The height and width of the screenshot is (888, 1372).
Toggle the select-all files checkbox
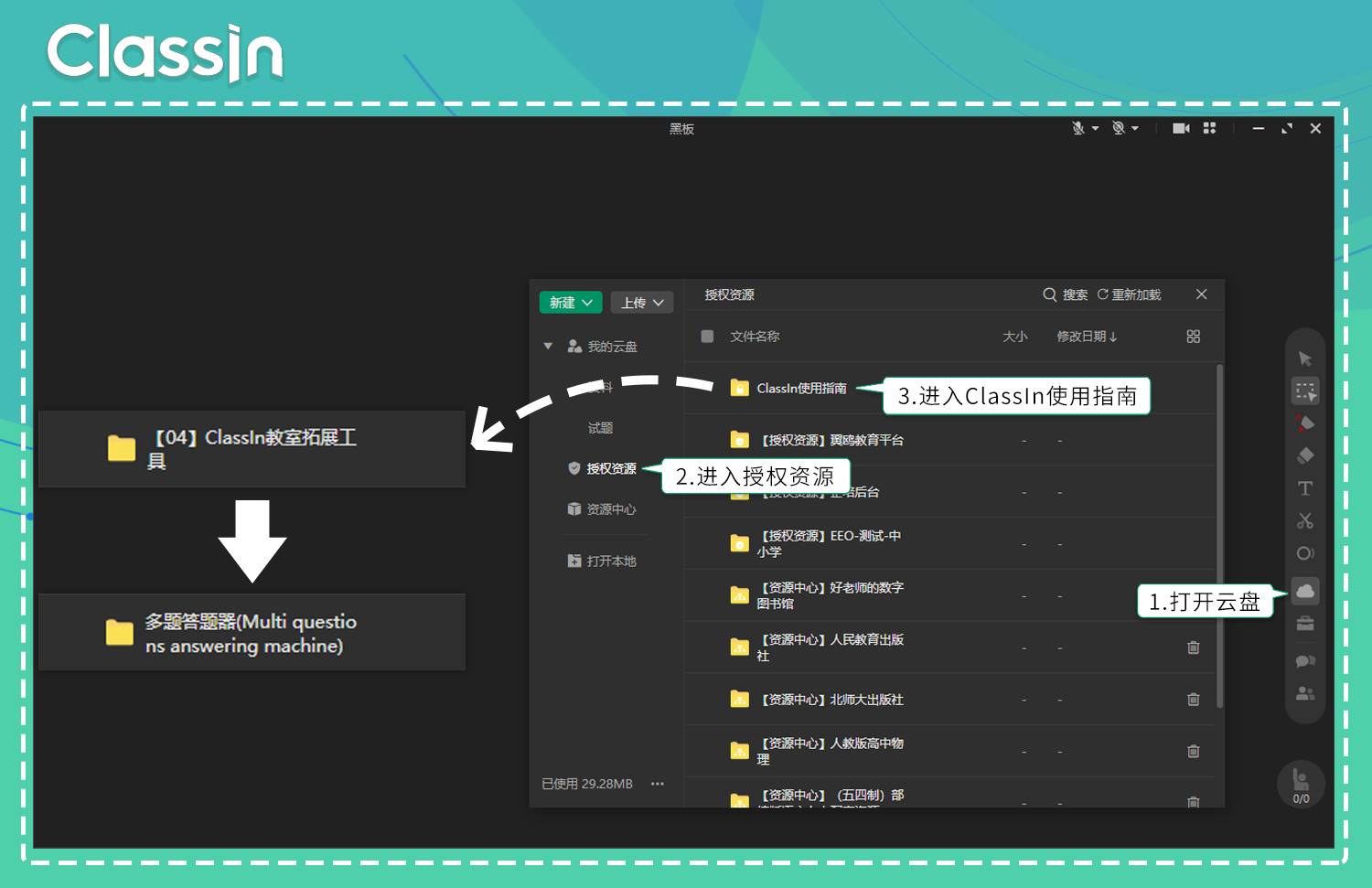707,336
